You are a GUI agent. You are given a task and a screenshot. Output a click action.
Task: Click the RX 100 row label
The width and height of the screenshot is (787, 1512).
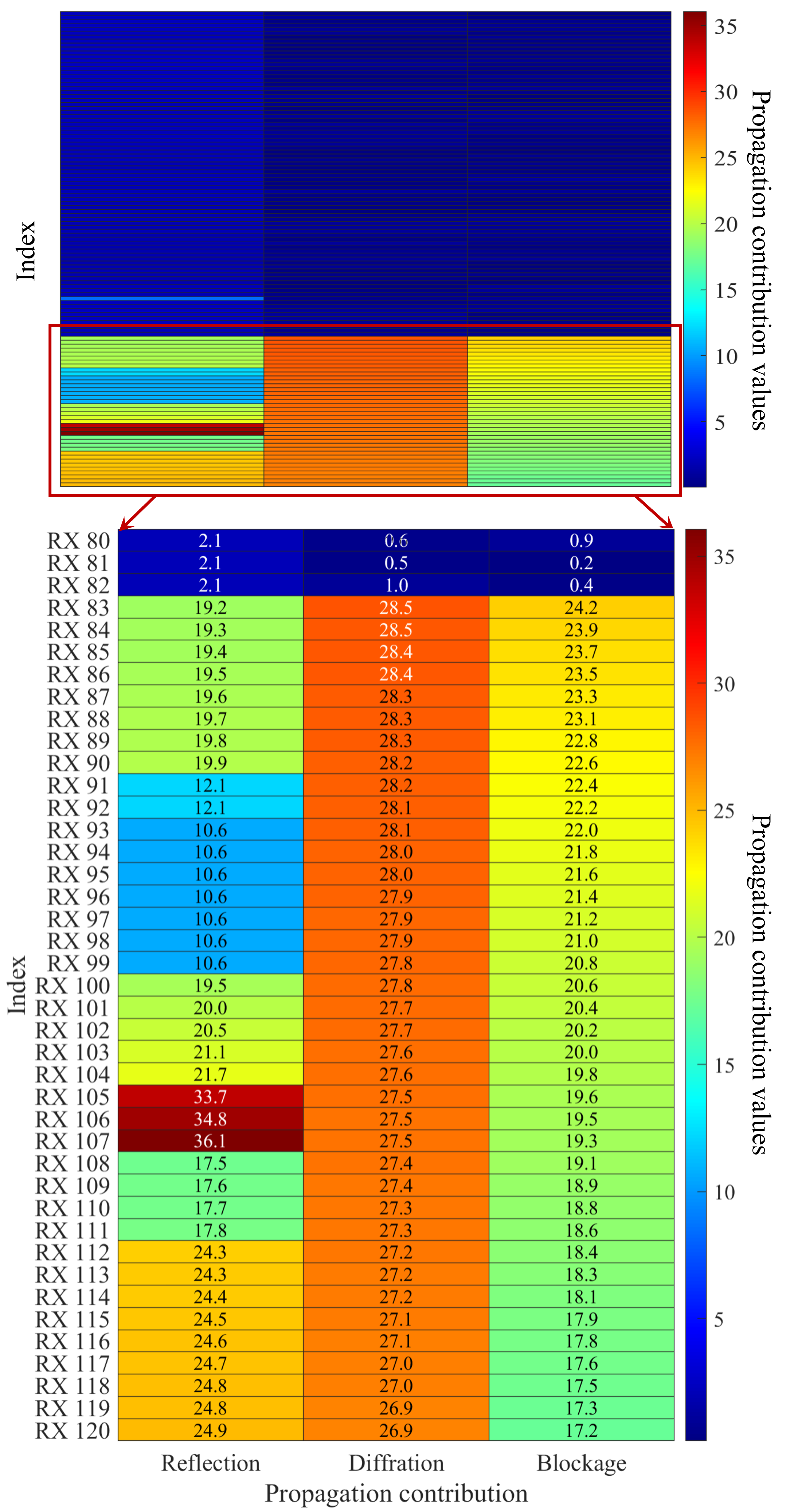pyautogui.click(x=72, y=985)
